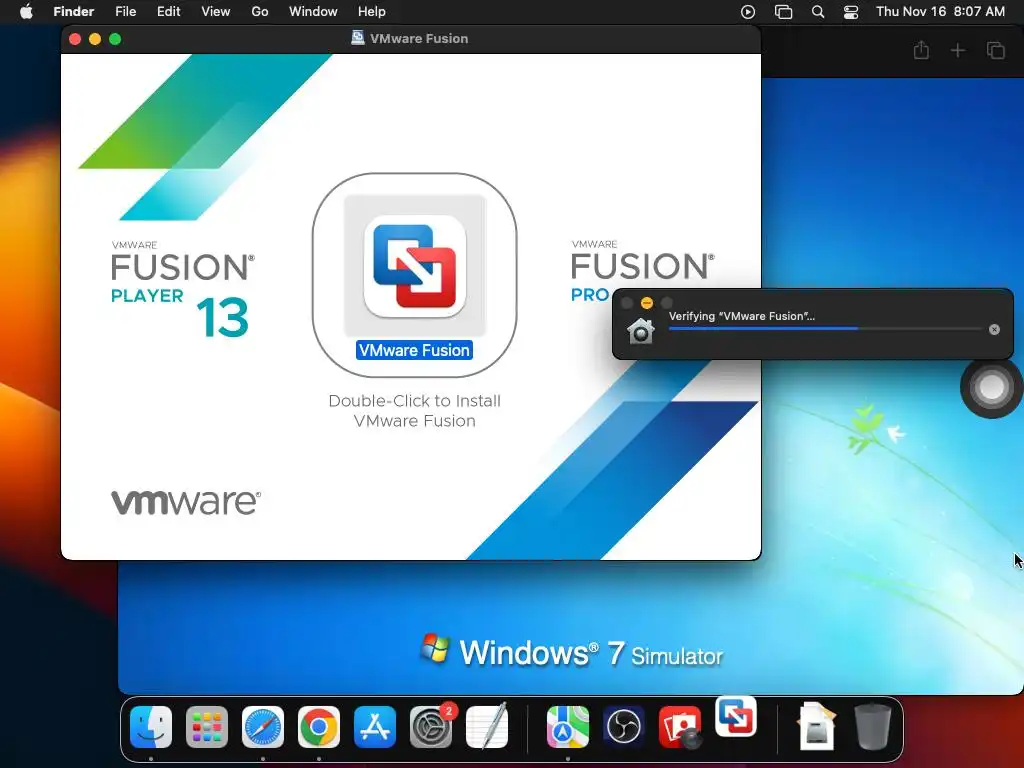Click VMware Fusion disk icon in window title
The height and width of the screenshot is (768, 1024).
click(358, 38)
